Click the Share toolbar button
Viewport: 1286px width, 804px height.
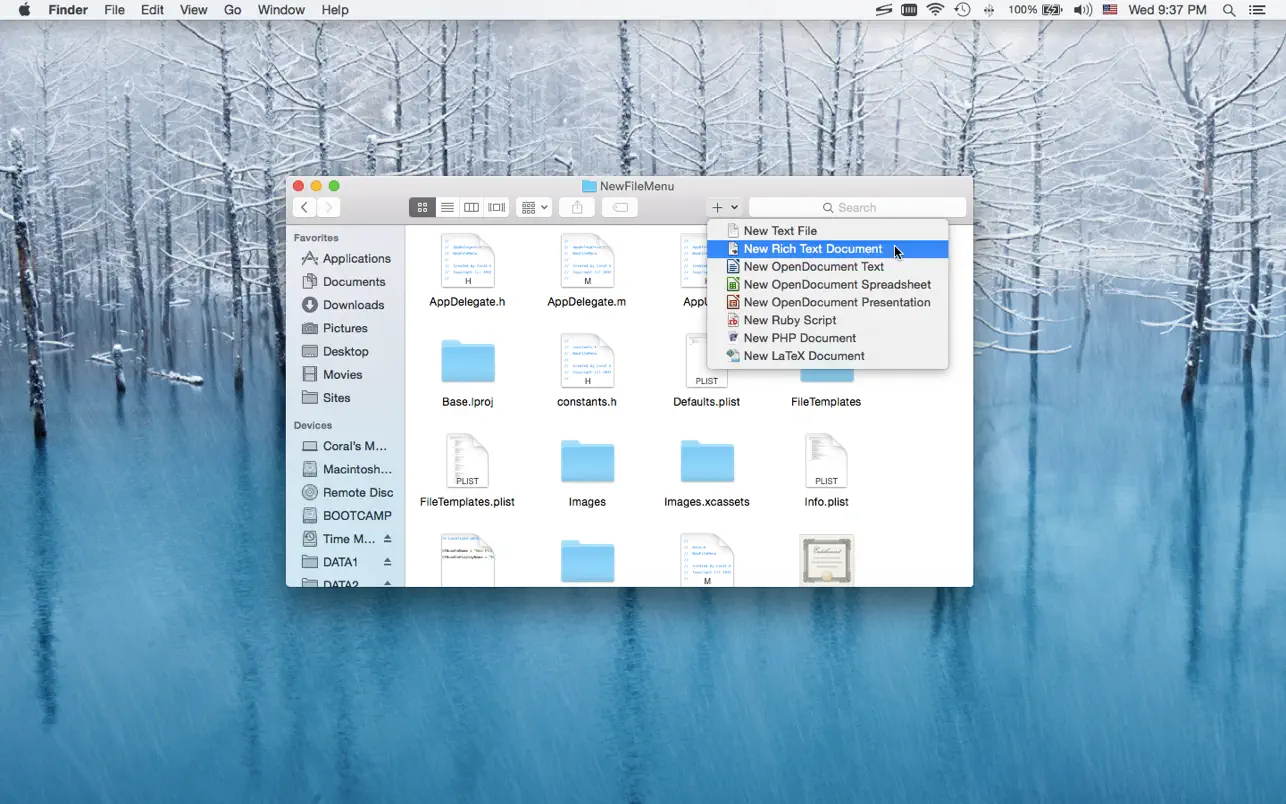[577, 207]
